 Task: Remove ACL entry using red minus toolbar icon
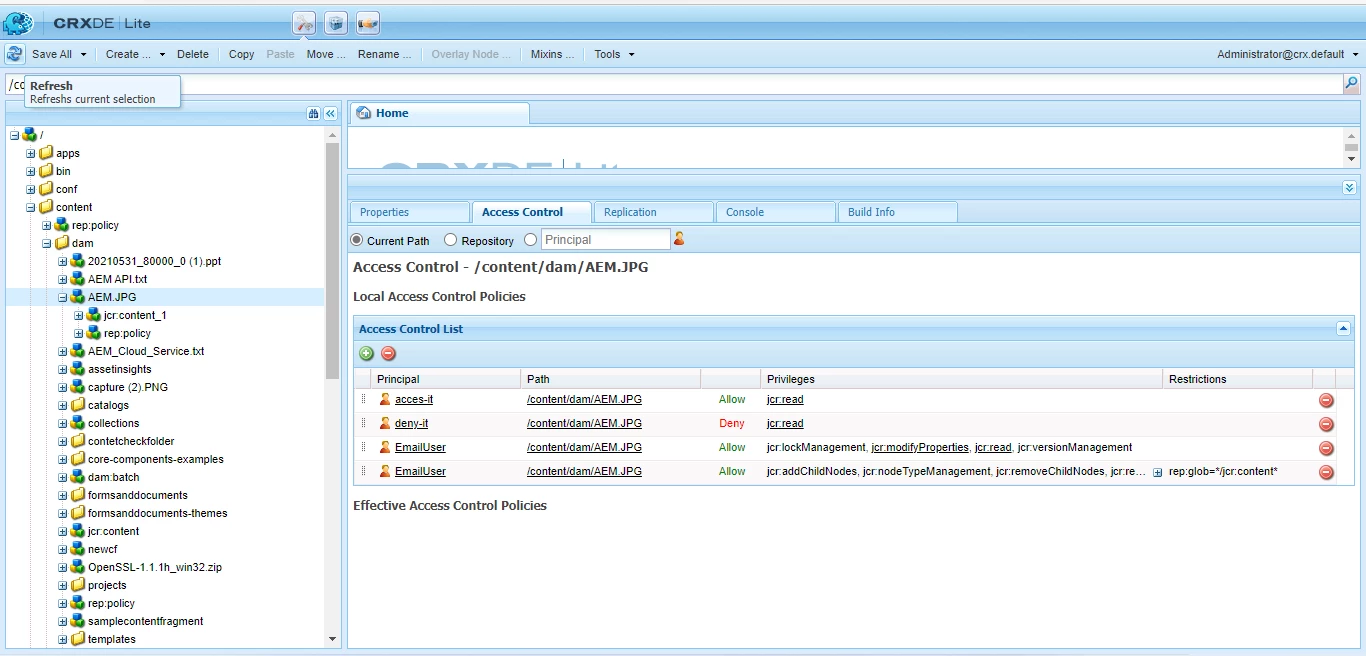389,353
